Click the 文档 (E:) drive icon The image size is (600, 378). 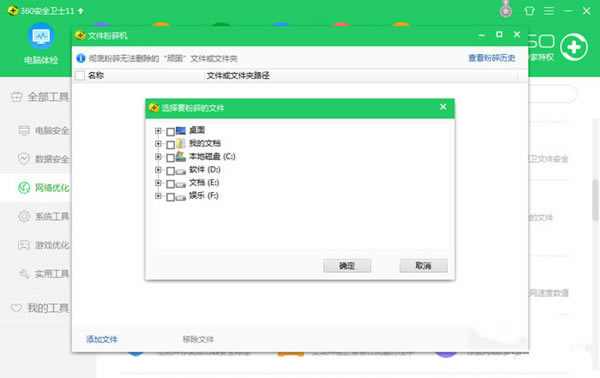(x=181, y=184)
